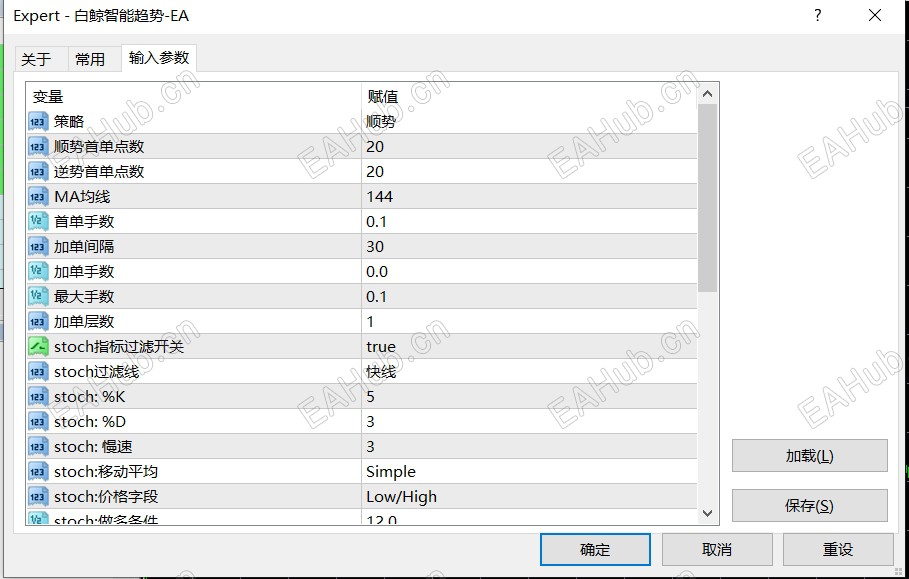Click the 加载(L) button
909x579 pixels.
tap(809, 456)
